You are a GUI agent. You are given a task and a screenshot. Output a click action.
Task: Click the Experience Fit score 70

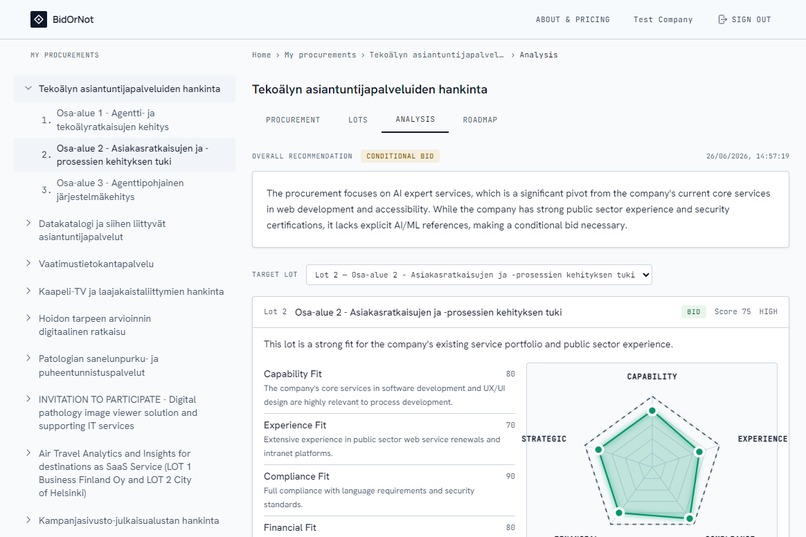pyautogui.click(x=510, y=425)
